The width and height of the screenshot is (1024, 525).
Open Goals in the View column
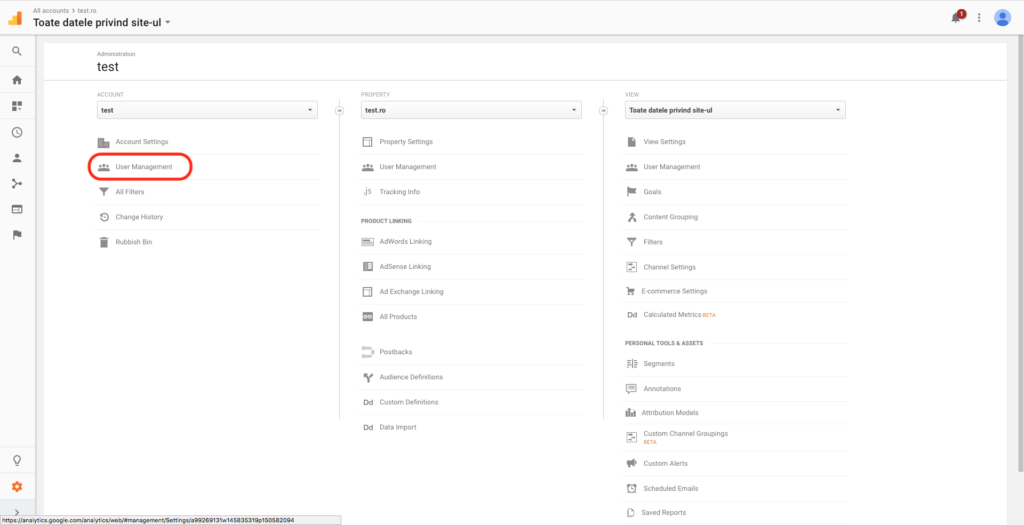(652, 192)
